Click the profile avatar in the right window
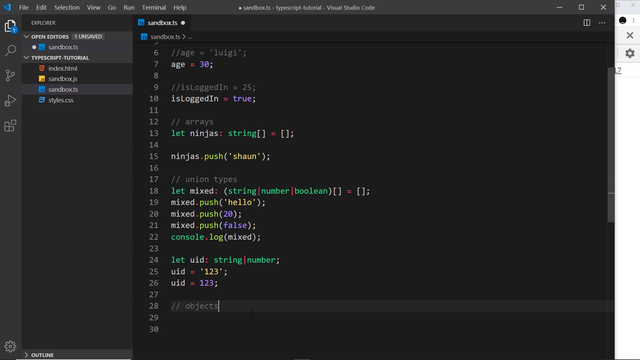 click(622, 20)
